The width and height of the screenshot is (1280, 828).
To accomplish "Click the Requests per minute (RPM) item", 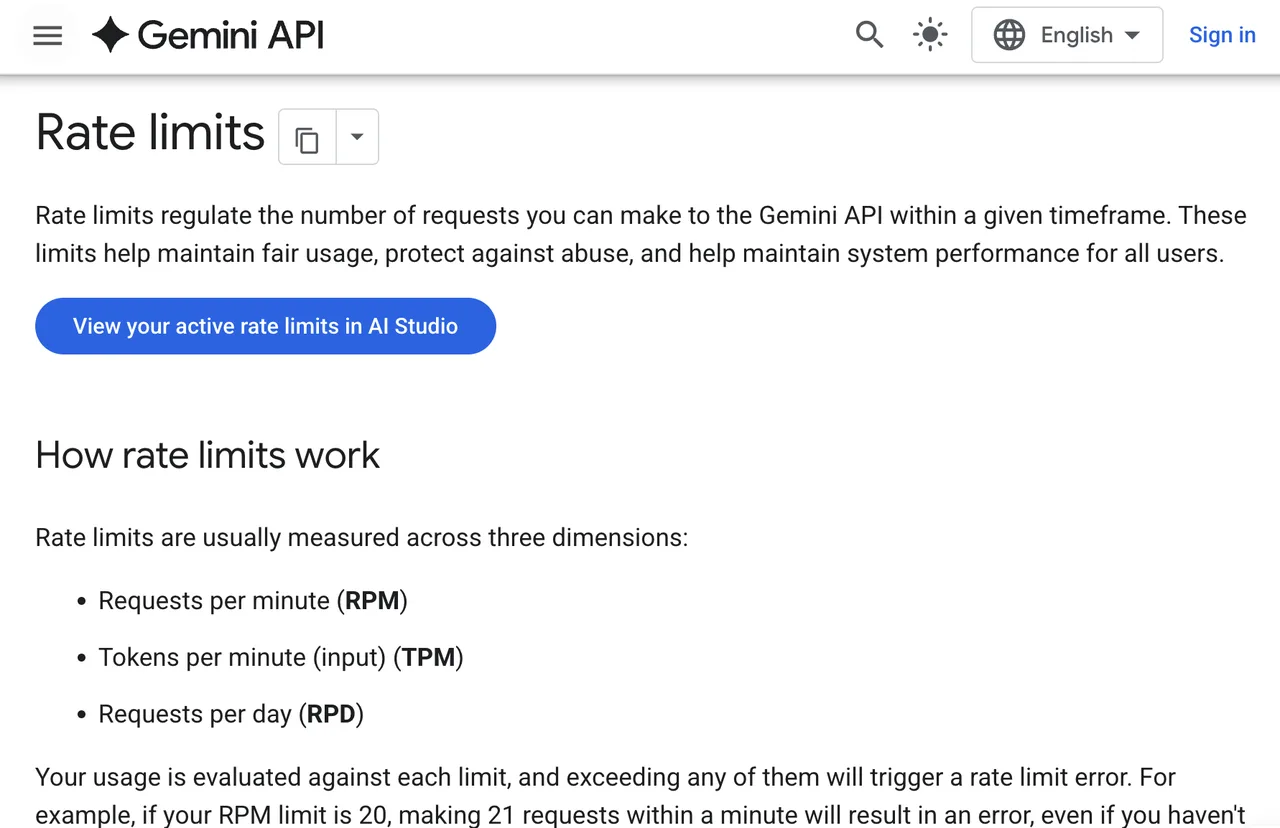I will [253, 601].
